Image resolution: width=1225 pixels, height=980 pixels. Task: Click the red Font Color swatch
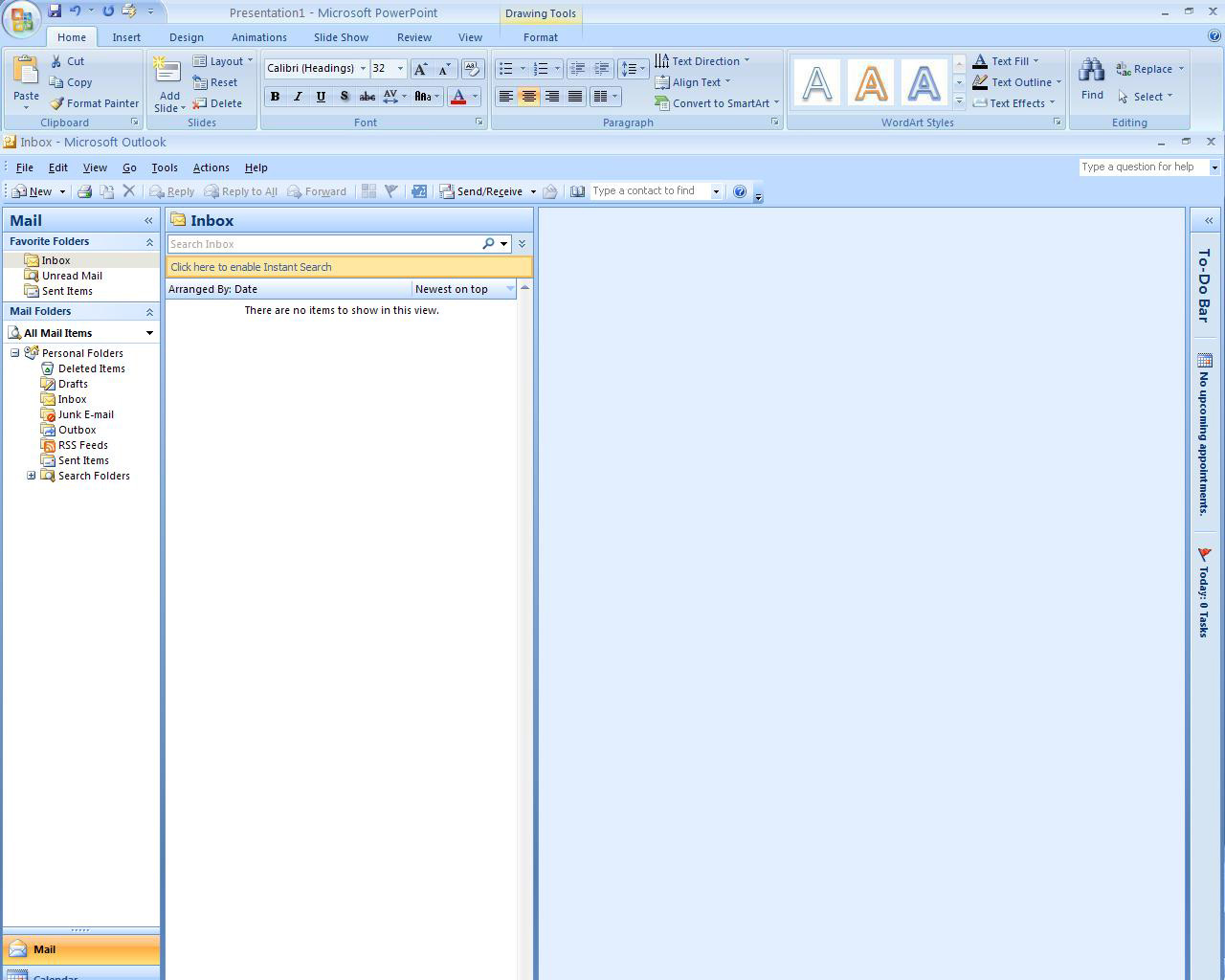click(x=458, y=97)
